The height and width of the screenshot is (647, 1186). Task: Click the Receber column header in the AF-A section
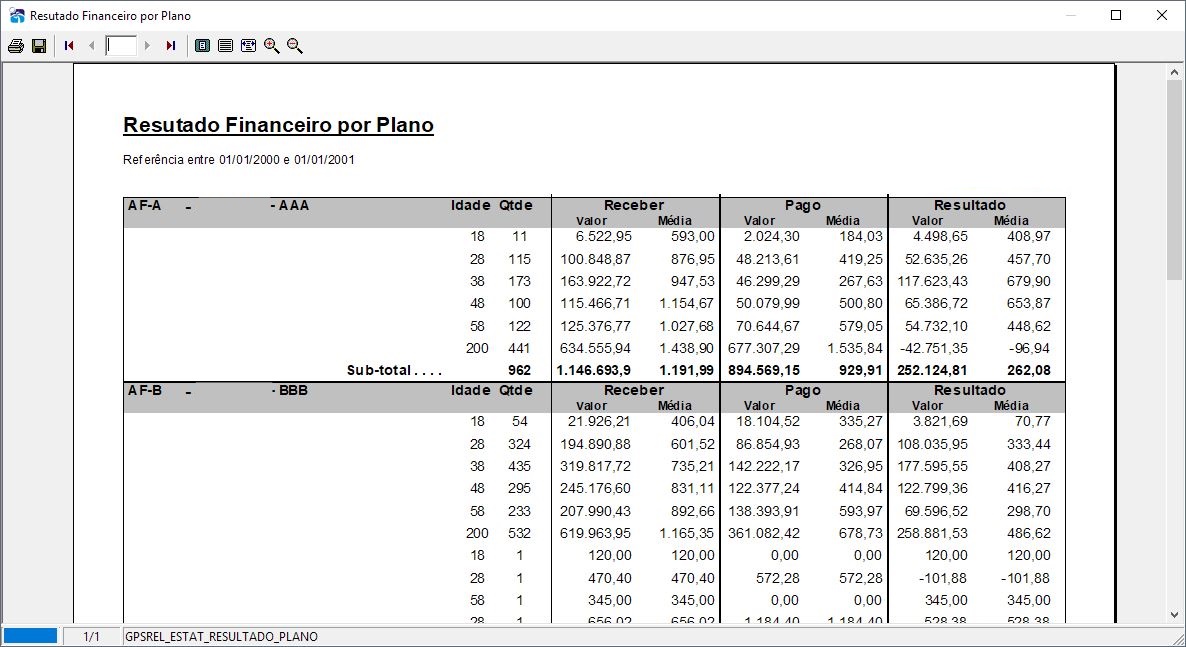tap(634, 205)
